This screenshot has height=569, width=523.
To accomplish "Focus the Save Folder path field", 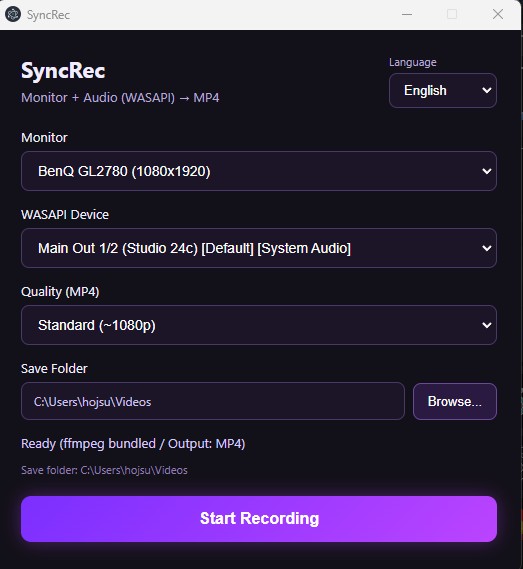I will tap(213, 401).
